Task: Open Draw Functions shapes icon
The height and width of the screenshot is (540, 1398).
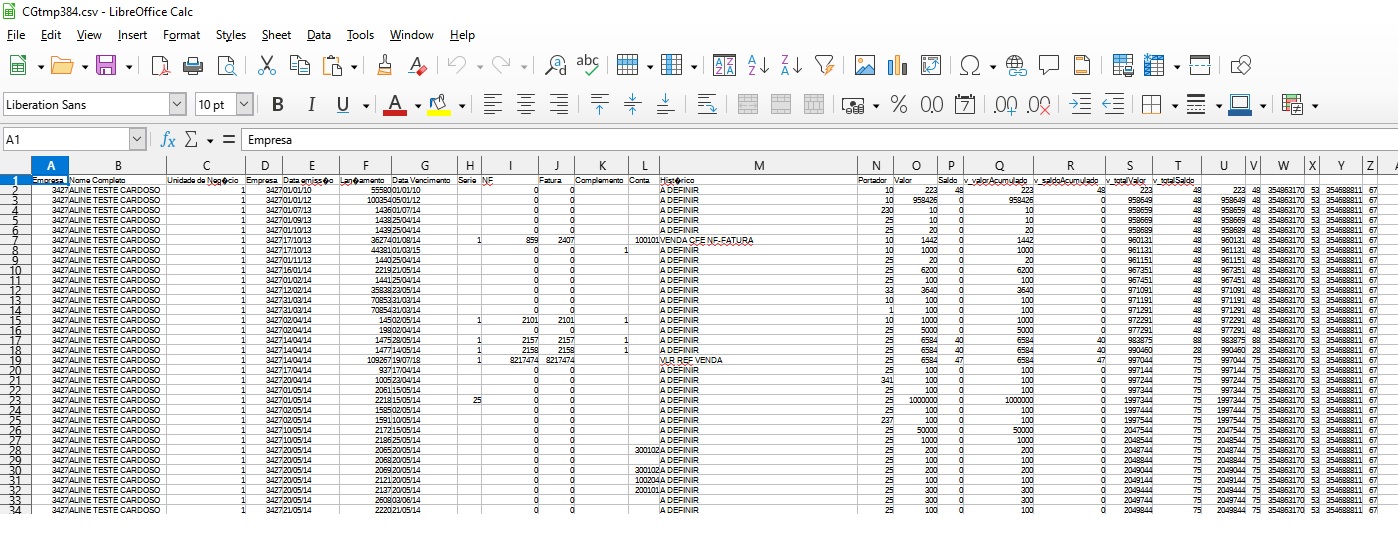Action: (1240, 66)
